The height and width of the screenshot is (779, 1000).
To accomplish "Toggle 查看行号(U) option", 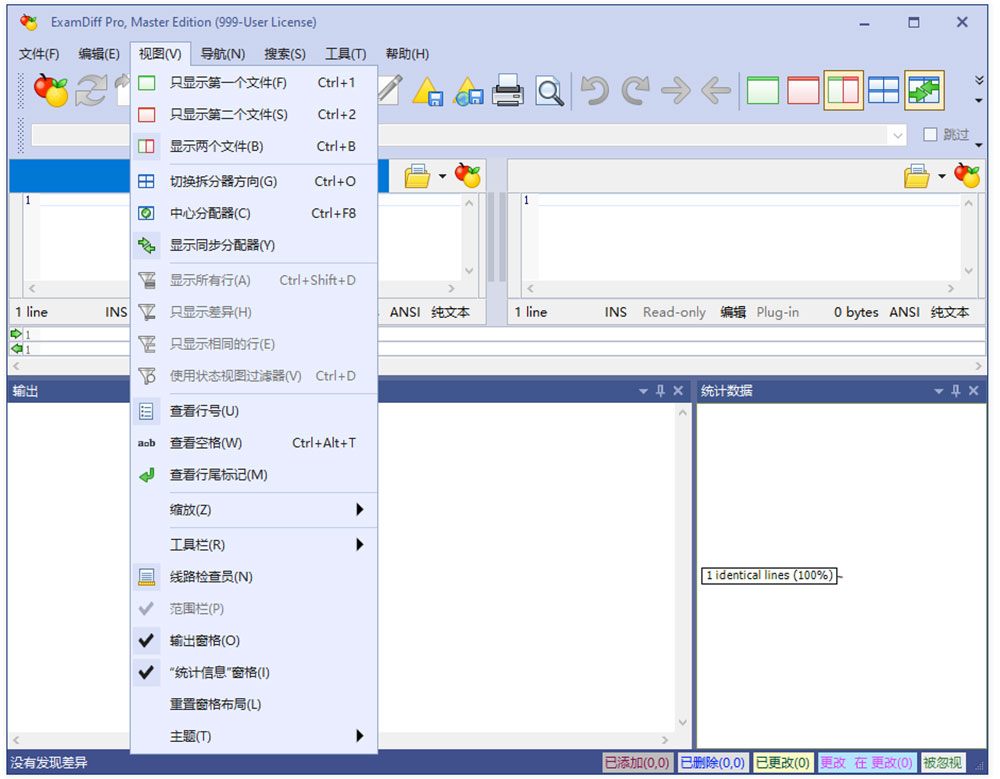I will (x=254, y=412).
